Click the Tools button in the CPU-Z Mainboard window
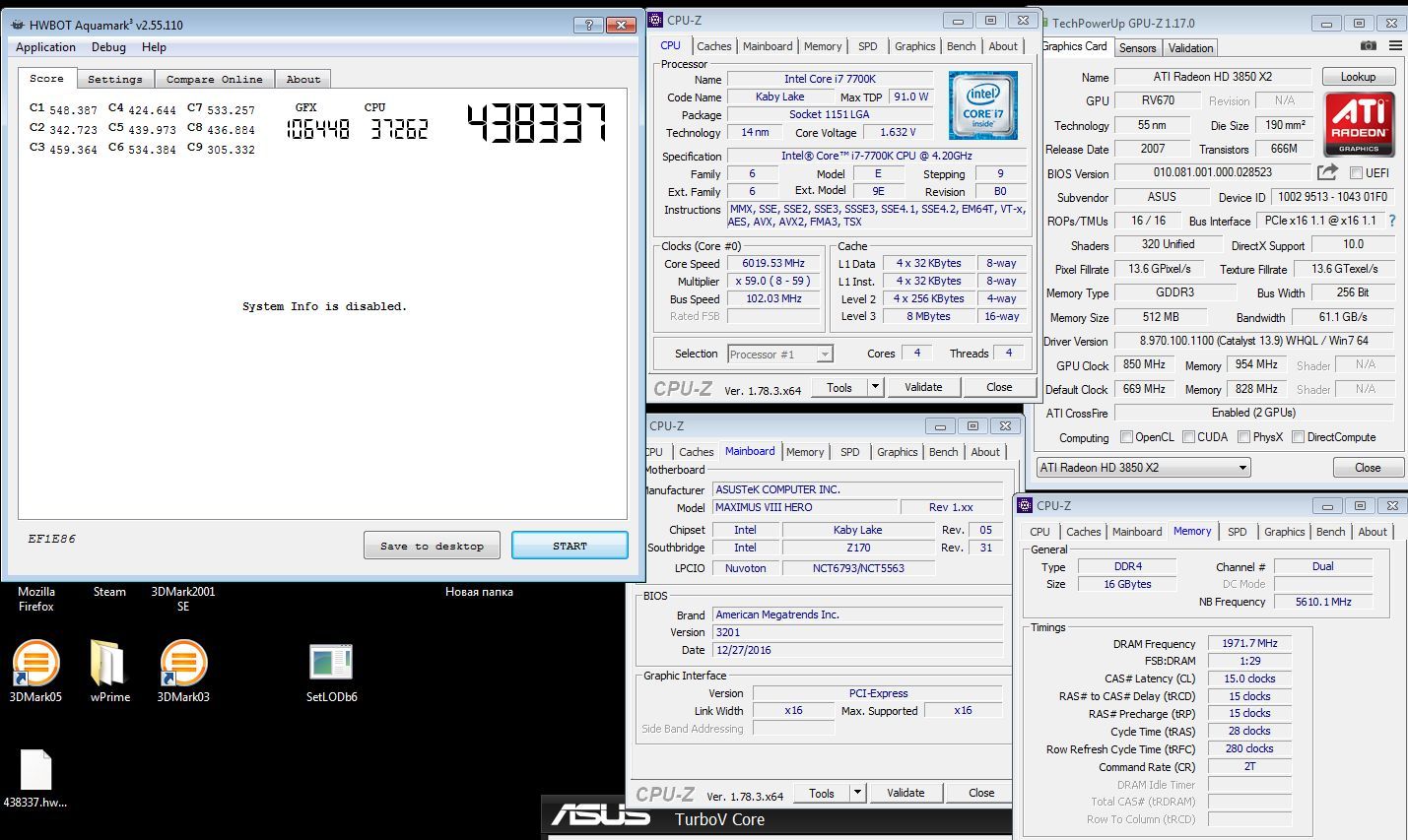The width and height of the screenshot is (1408, 840). [x=822, y=793]
